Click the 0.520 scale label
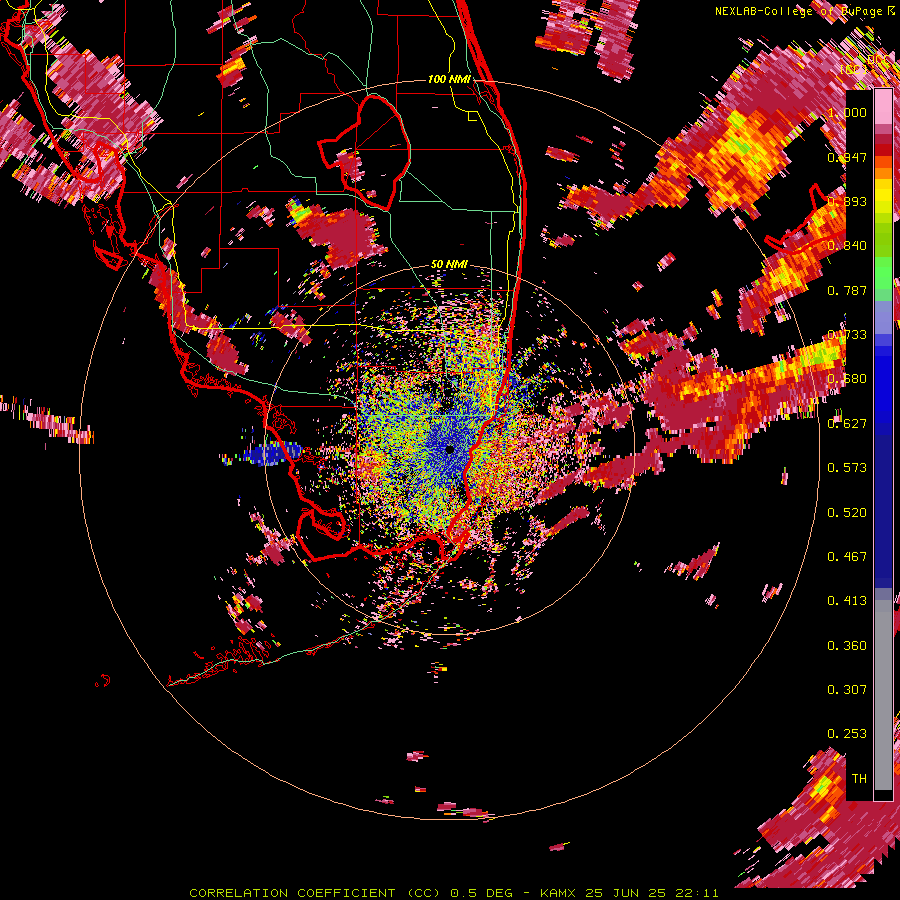The width and height of the screenshot is (900, 900). (847, 512)
